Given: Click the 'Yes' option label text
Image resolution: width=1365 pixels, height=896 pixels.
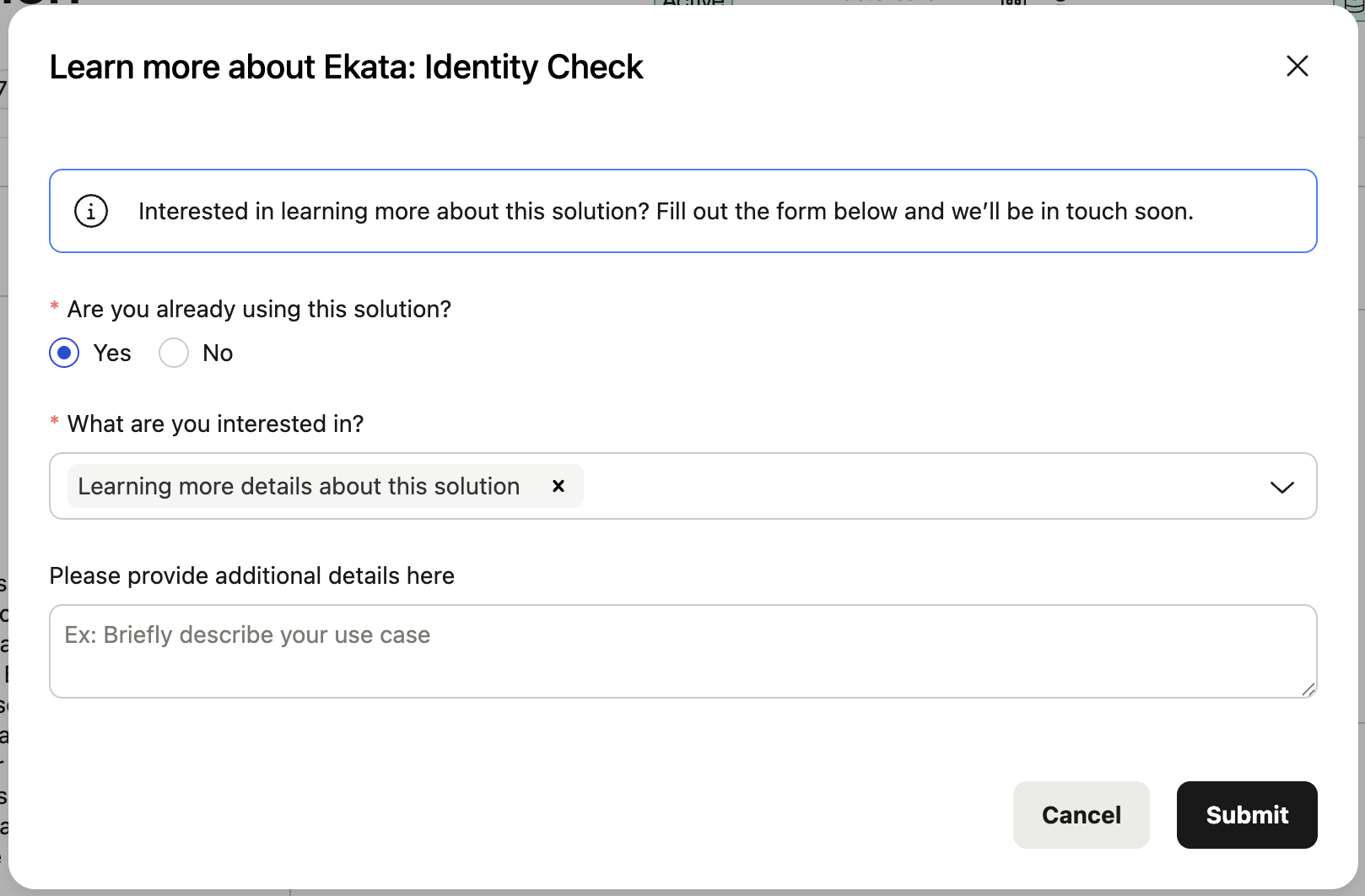Looking at the screenshot, I should 112,353.
